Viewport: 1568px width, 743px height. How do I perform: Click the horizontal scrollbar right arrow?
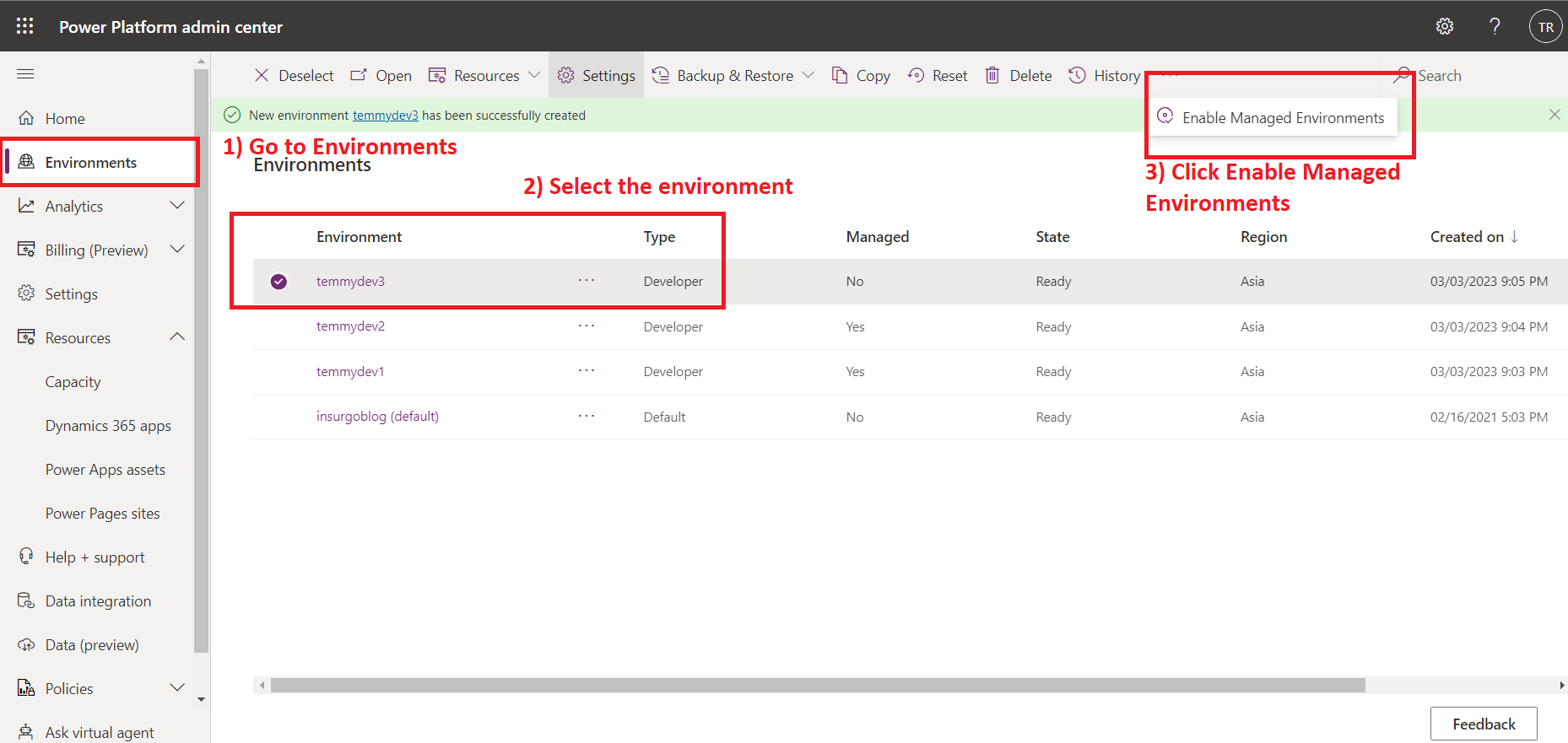click(x=1561, y=686)
